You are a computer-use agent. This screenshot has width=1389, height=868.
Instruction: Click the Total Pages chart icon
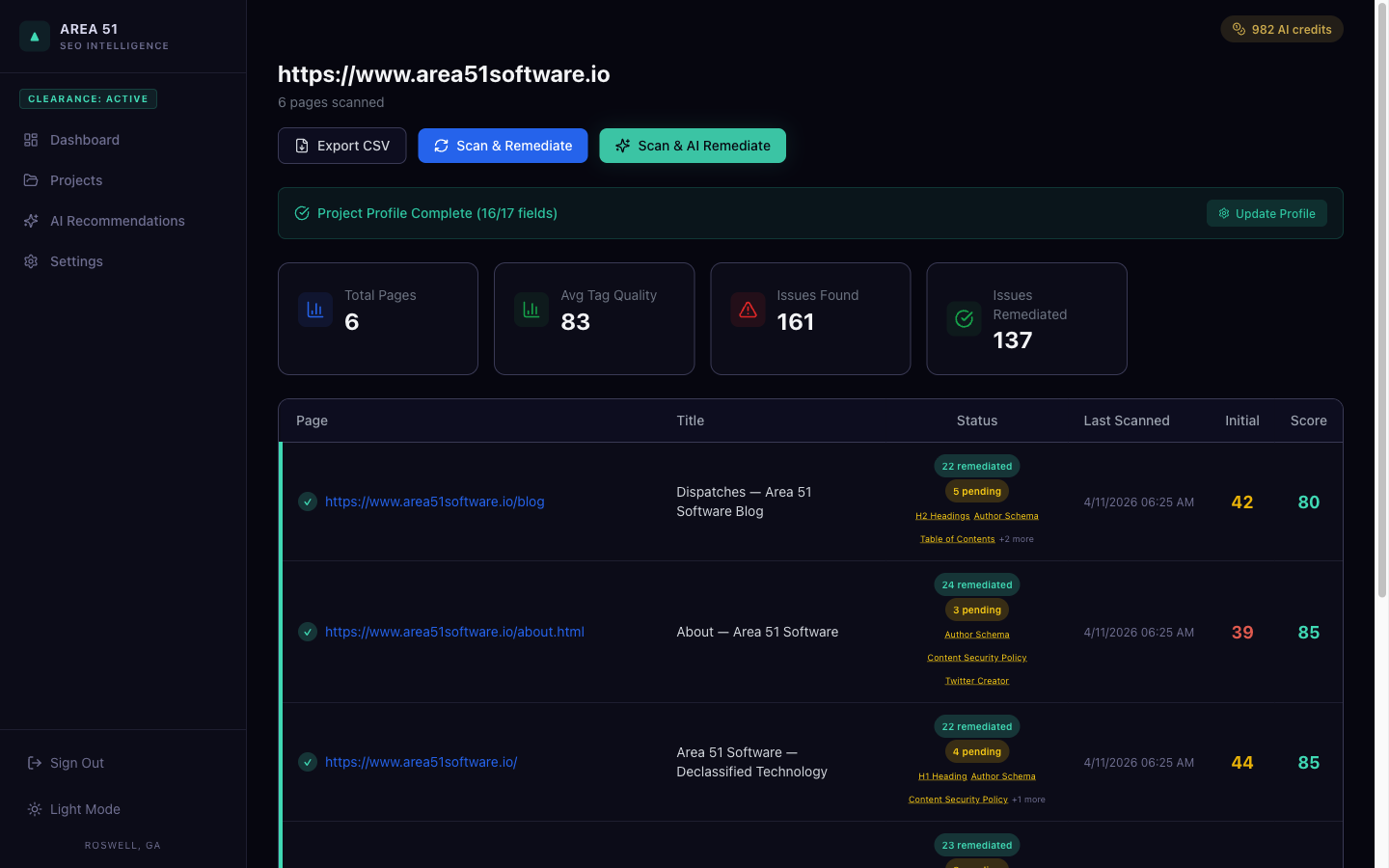[x=314, y=309]
